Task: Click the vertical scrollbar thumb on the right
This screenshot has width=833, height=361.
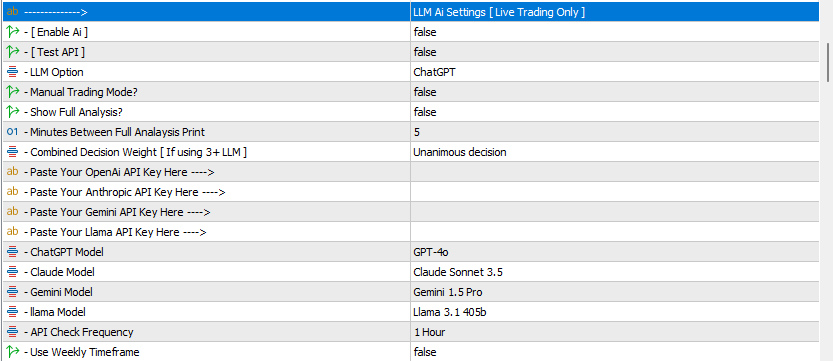Action: coord(827,63)
